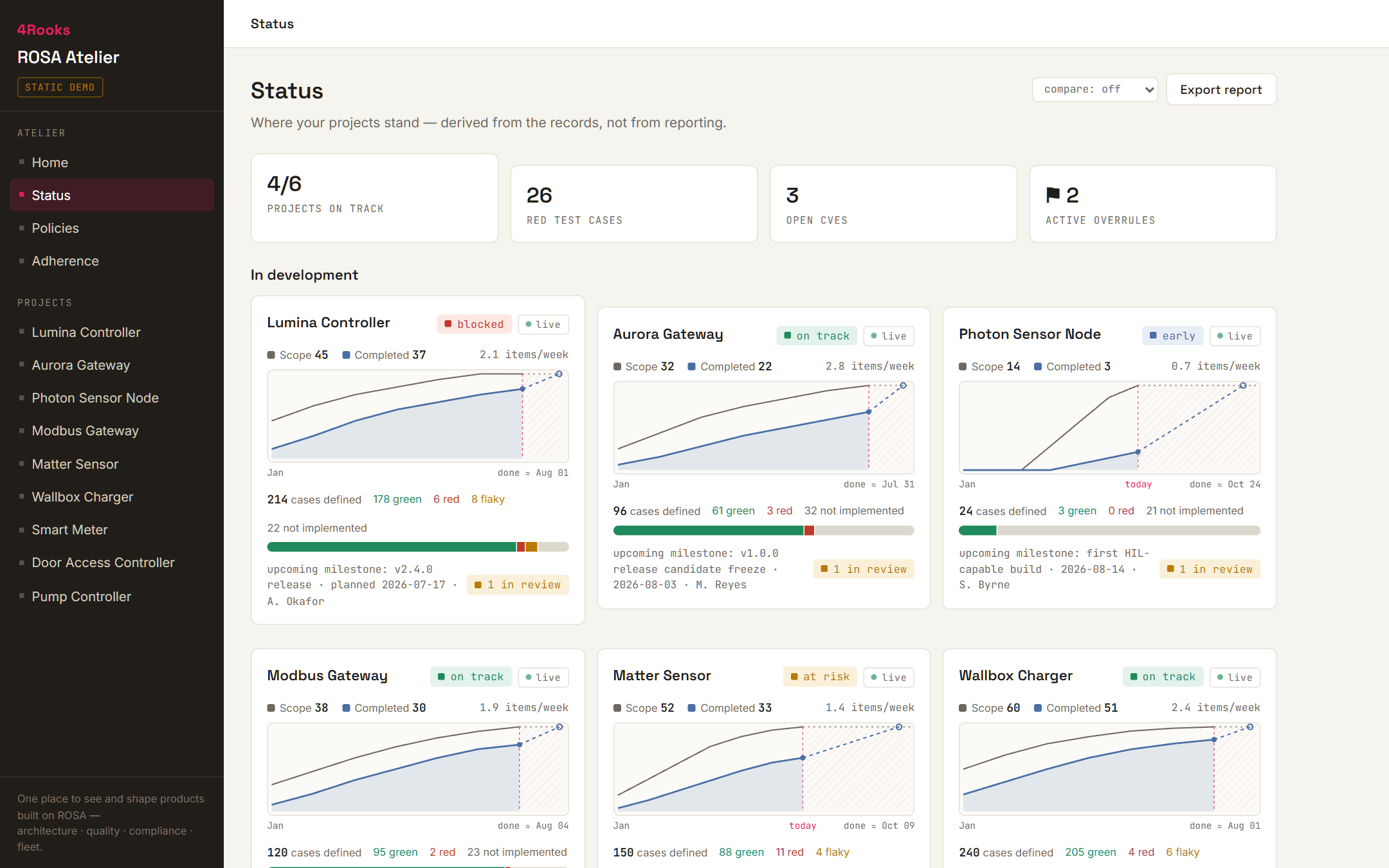
Task: Open Door Access Controller in sidebar
Action: pyautogui.click(x=112, y=562)
